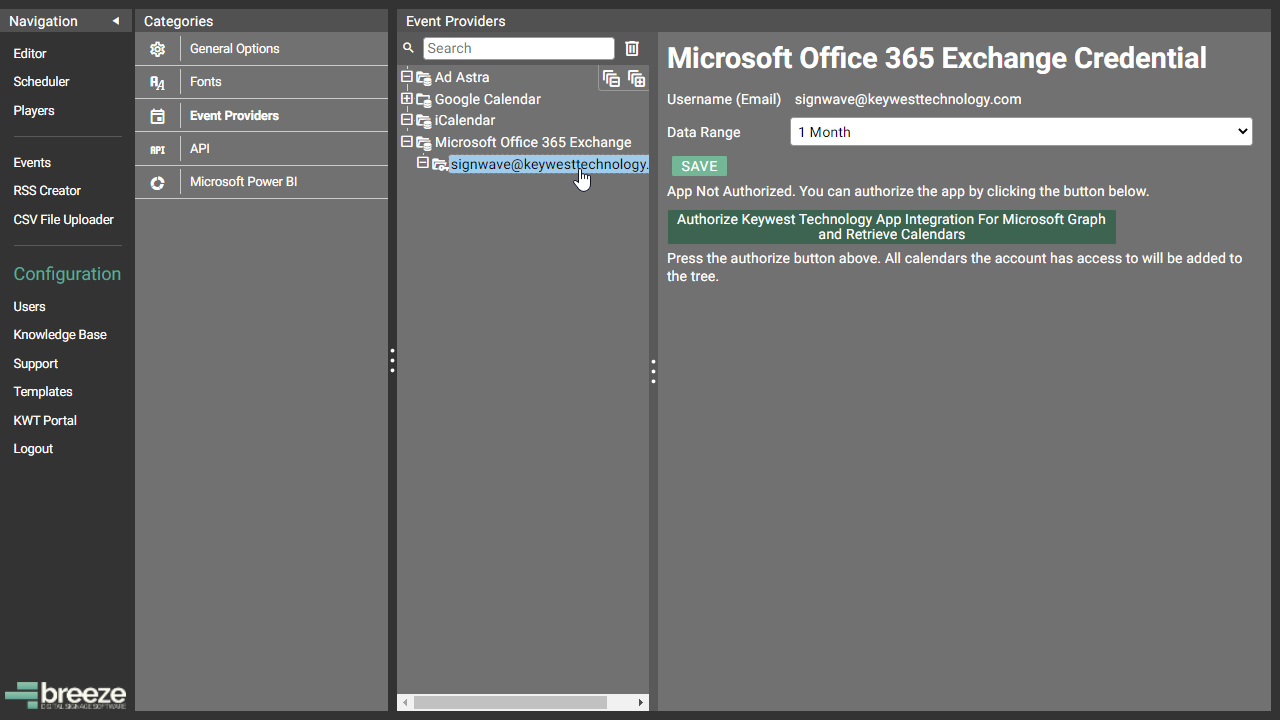This screenshot has width=1280, height=720.
Task: Open the Users configuration page
Action: pyautogui.click(x=29, y=307)
